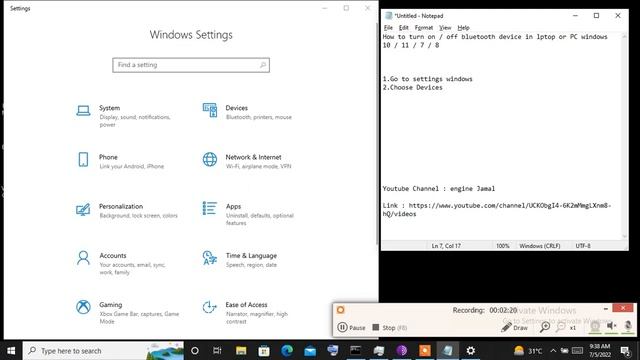Image resolution: width=640 pixels, height=360 pixels.
Task: Open the Personalization settings icon
Action: (83, 209)
